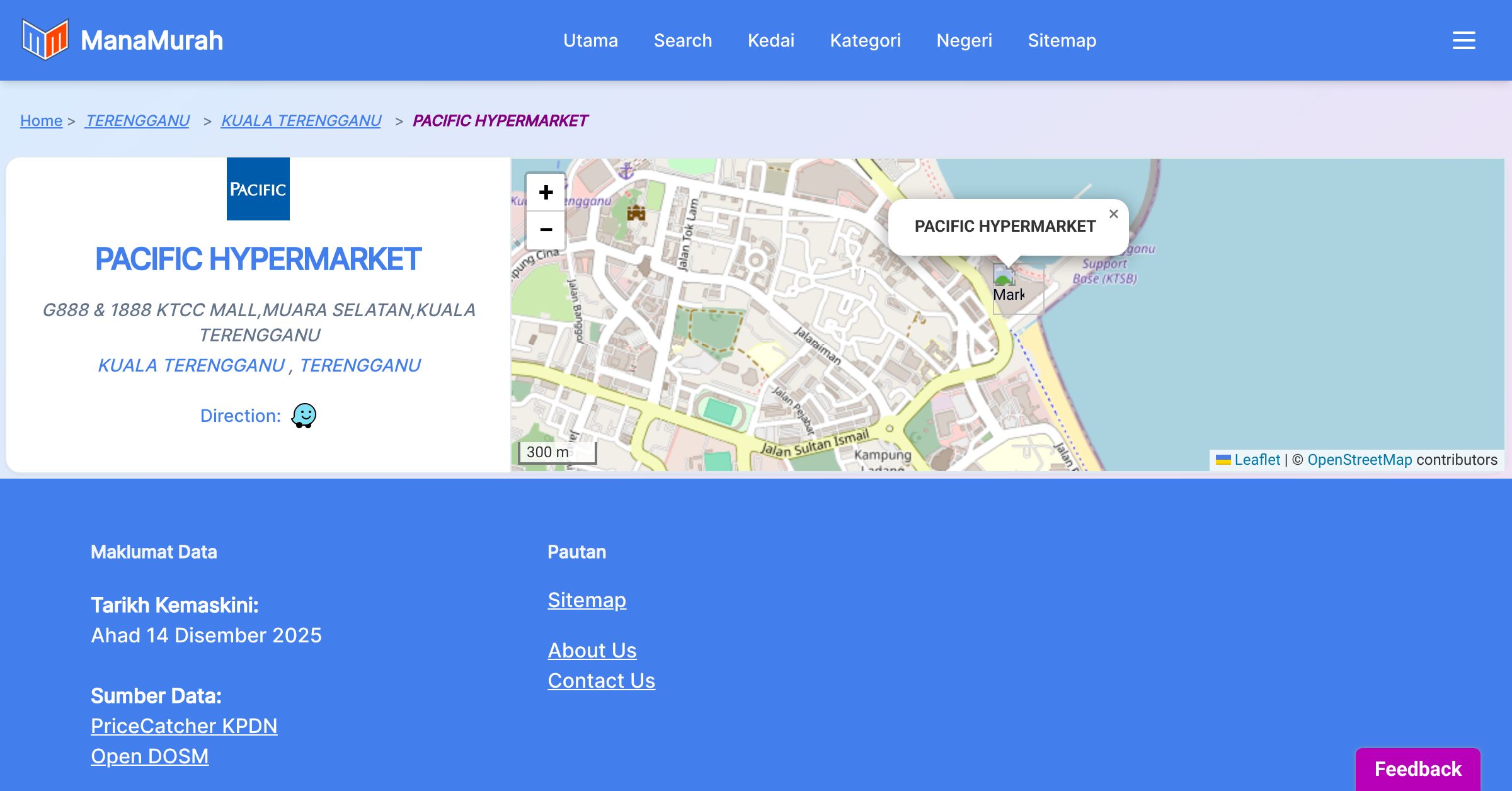Screen dimensions: 1512x791
Task: Open the Open DOSM link
Action: click(149, 756)
